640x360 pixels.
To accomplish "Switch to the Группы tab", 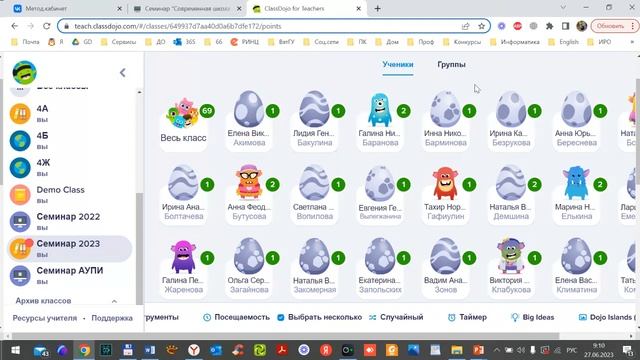I will point(451,64).
